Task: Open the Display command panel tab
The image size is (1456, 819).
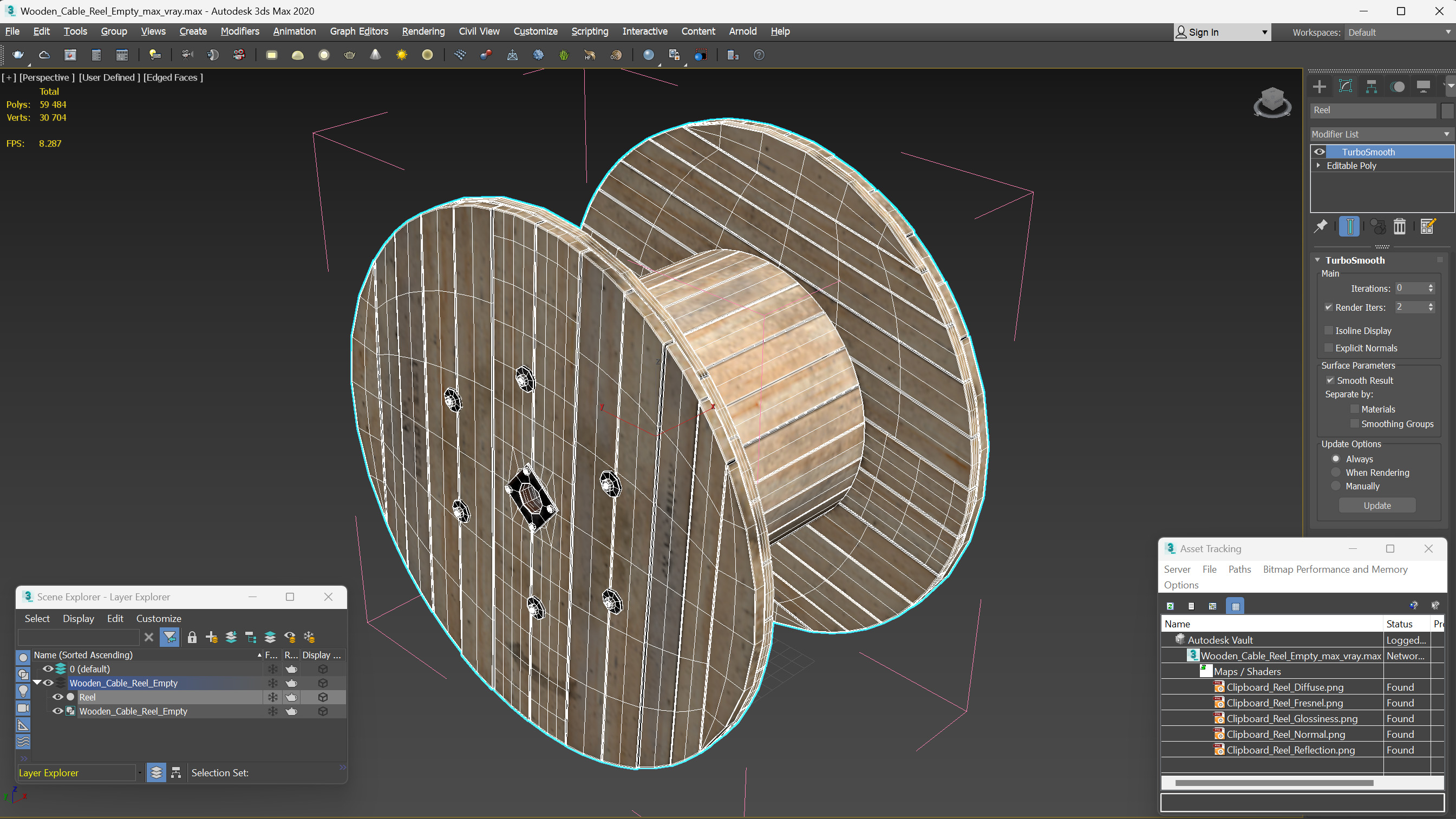Action: [x=1423, y=87]
